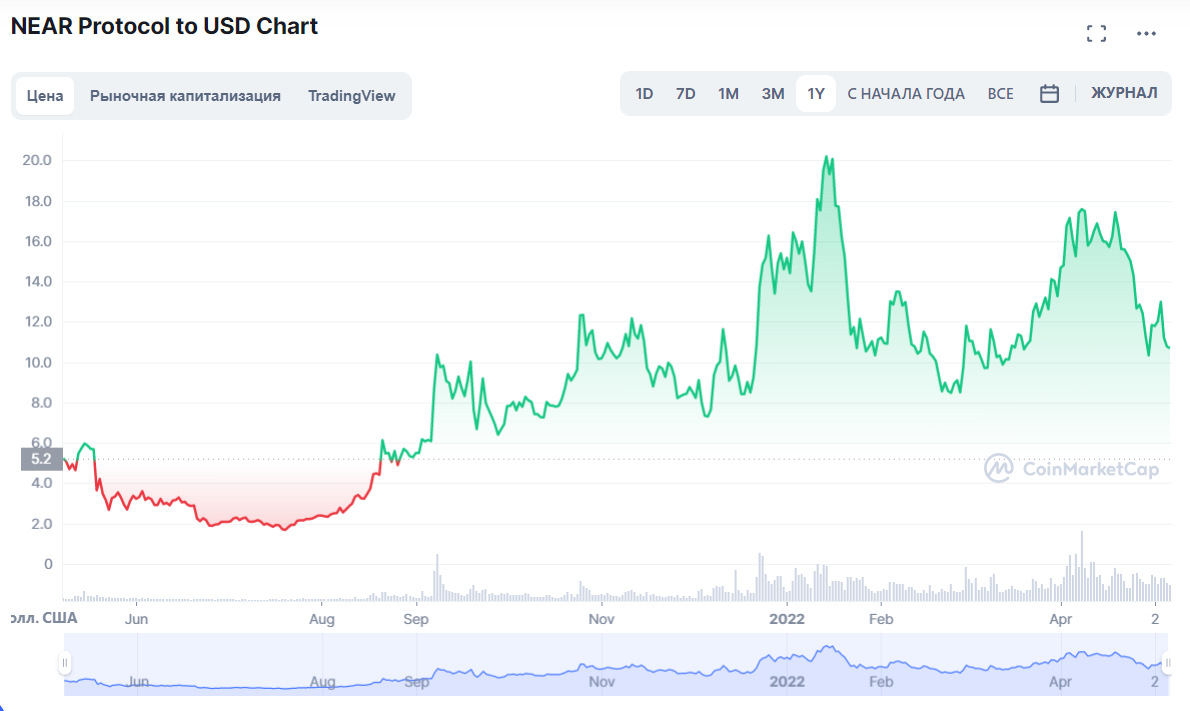Select the 1M time range

coord(728,93)
